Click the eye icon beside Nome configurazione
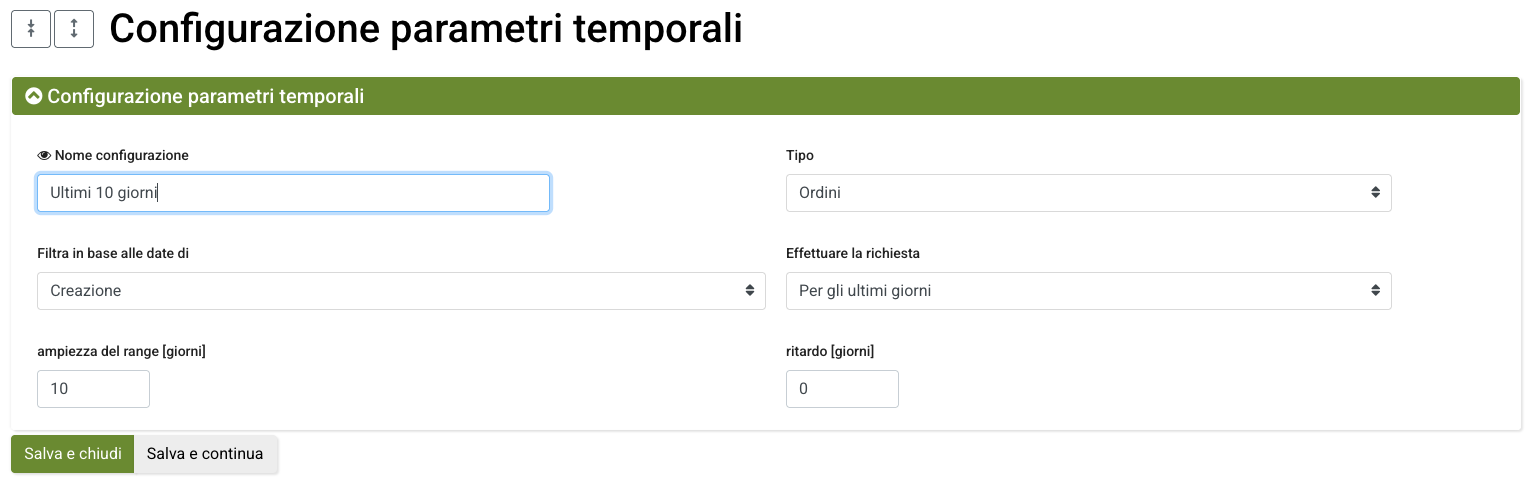The width and height of the screenshot is (1529, 481). click(x=44, y=156)
